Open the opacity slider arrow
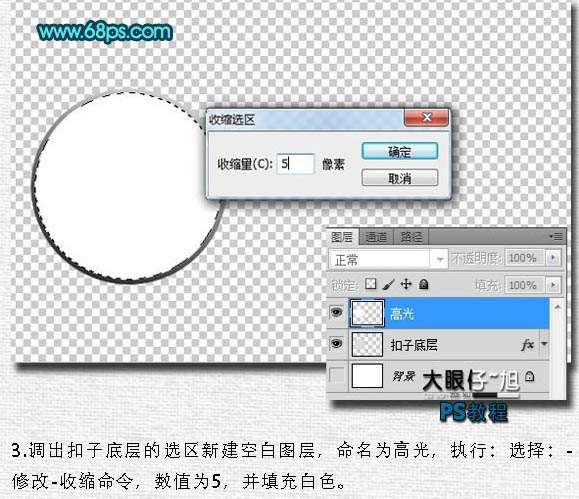Image resolution: width=579 pixels, height=499 pixels. 553,258
